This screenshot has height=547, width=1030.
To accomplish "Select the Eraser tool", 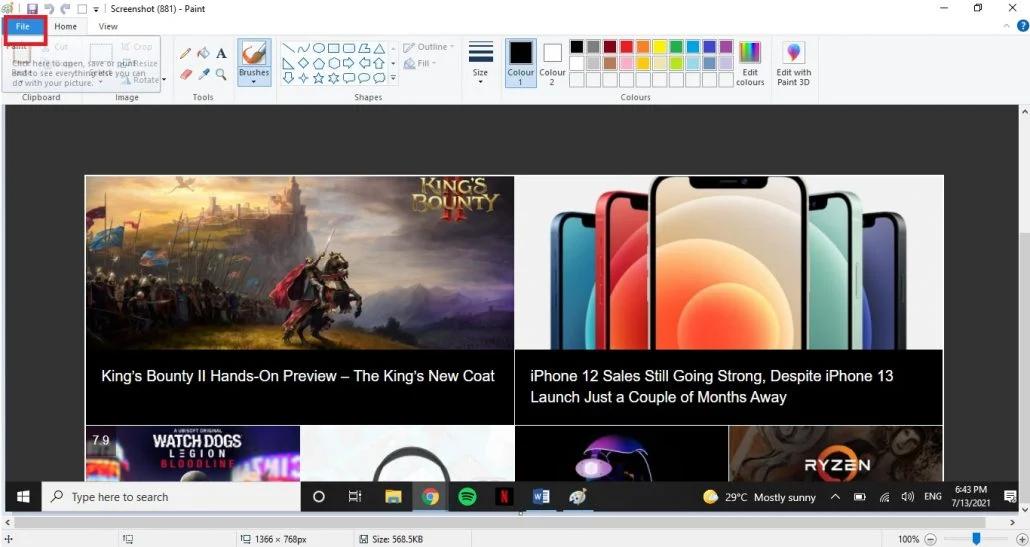I will coord(186,74).
